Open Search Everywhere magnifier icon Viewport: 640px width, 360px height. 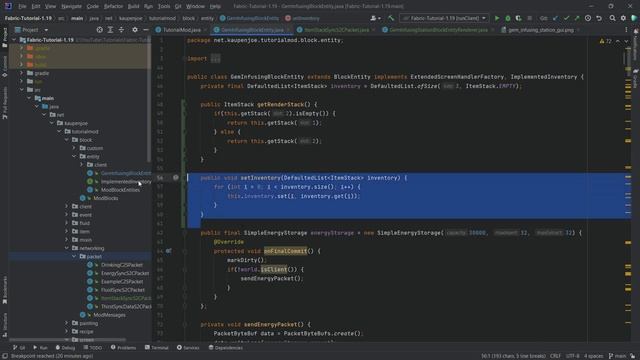tap(613, 18)
